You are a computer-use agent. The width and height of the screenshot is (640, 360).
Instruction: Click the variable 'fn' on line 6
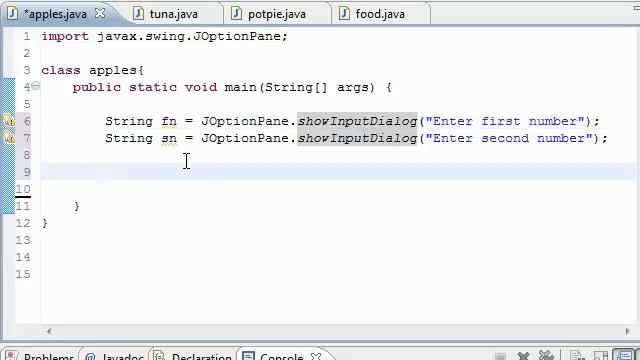pos(169,121)
